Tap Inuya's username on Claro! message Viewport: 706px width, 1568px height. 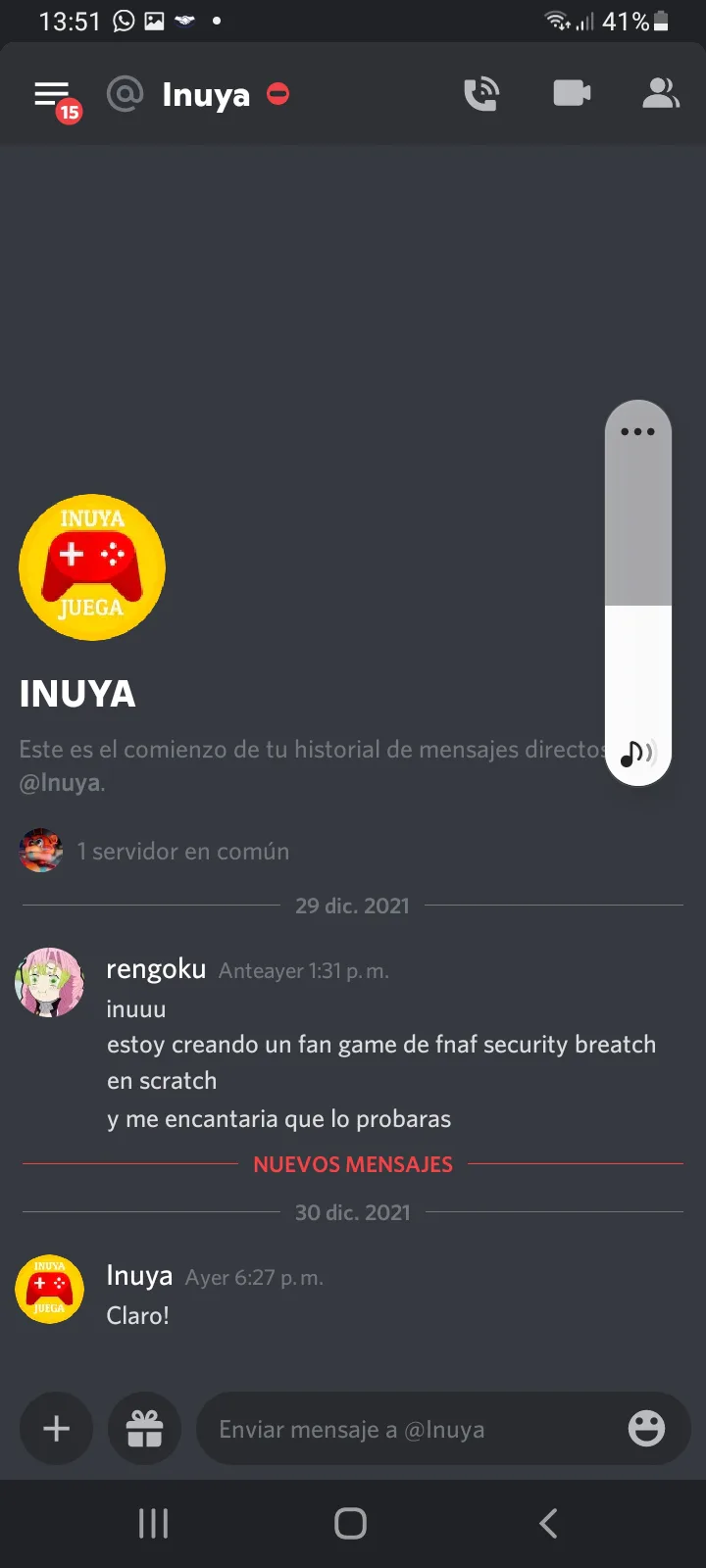coord(139,1275)
